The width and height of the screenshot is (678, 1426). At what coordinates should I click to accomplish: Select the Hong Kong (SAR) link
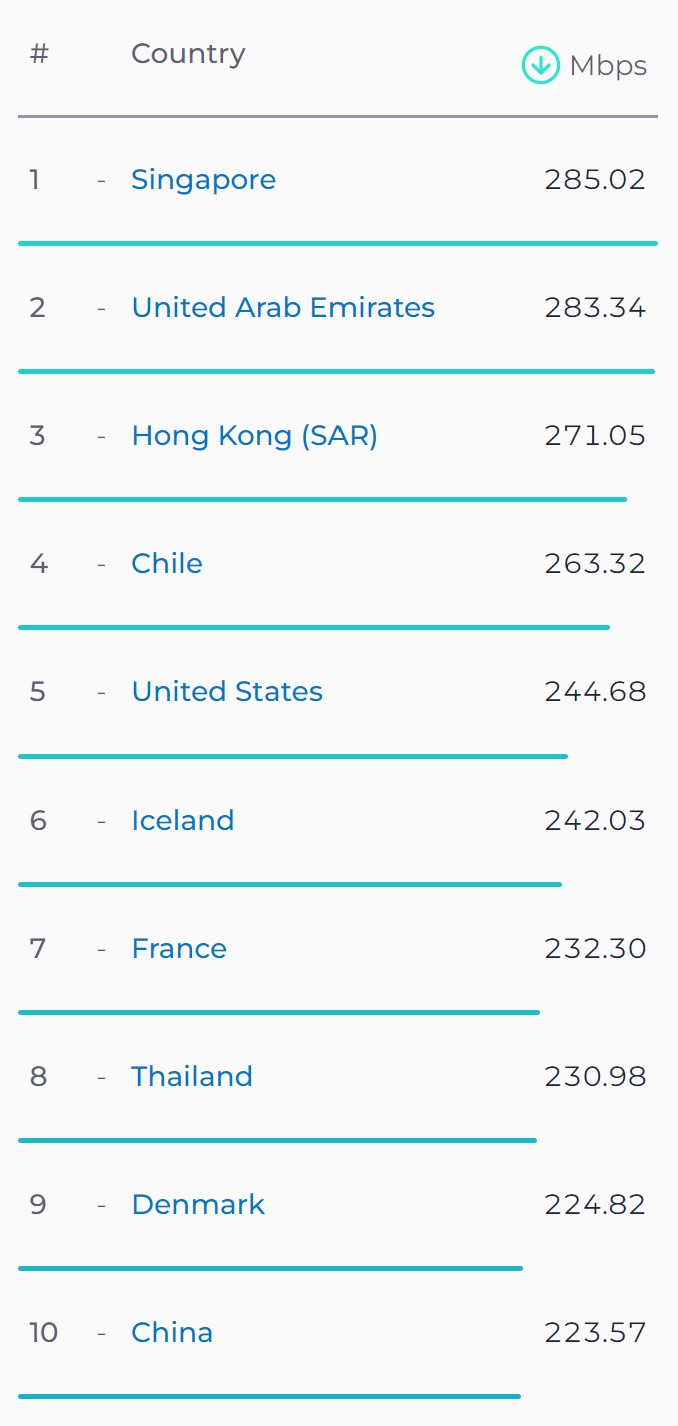coord(254,436)
